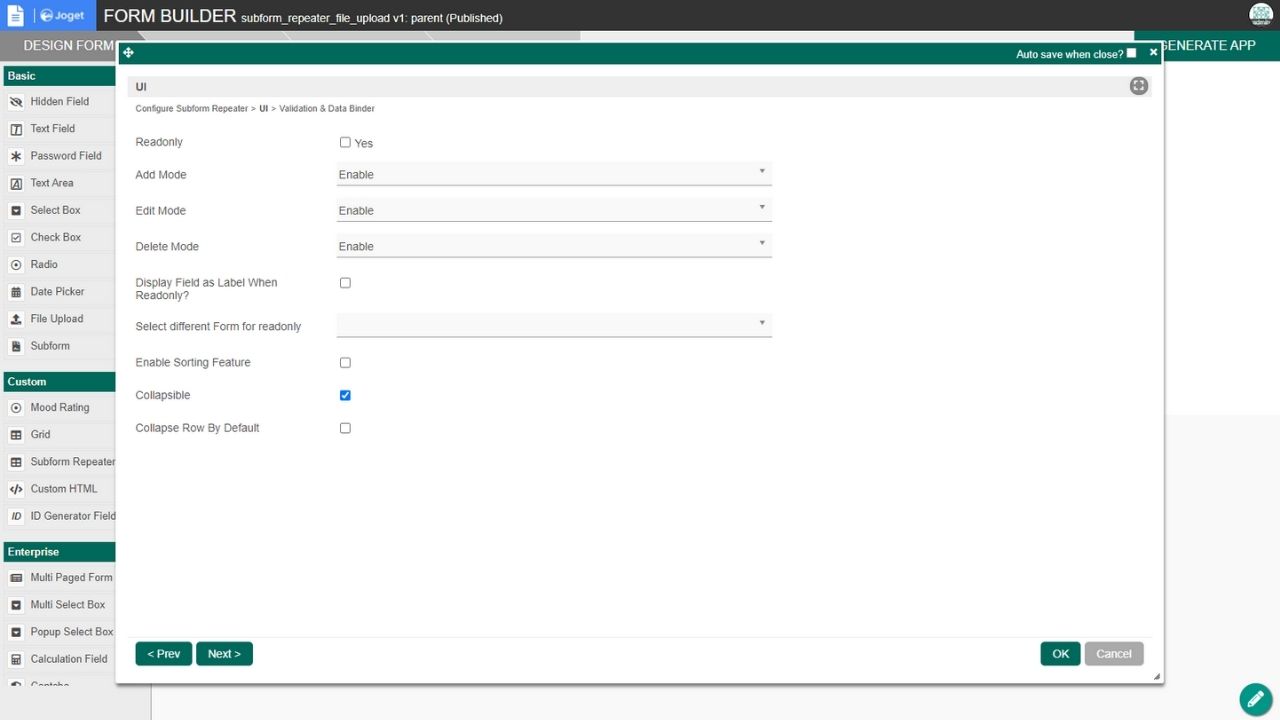
Task: Click the move handle icon on dialog
Action: click(128, 53)
